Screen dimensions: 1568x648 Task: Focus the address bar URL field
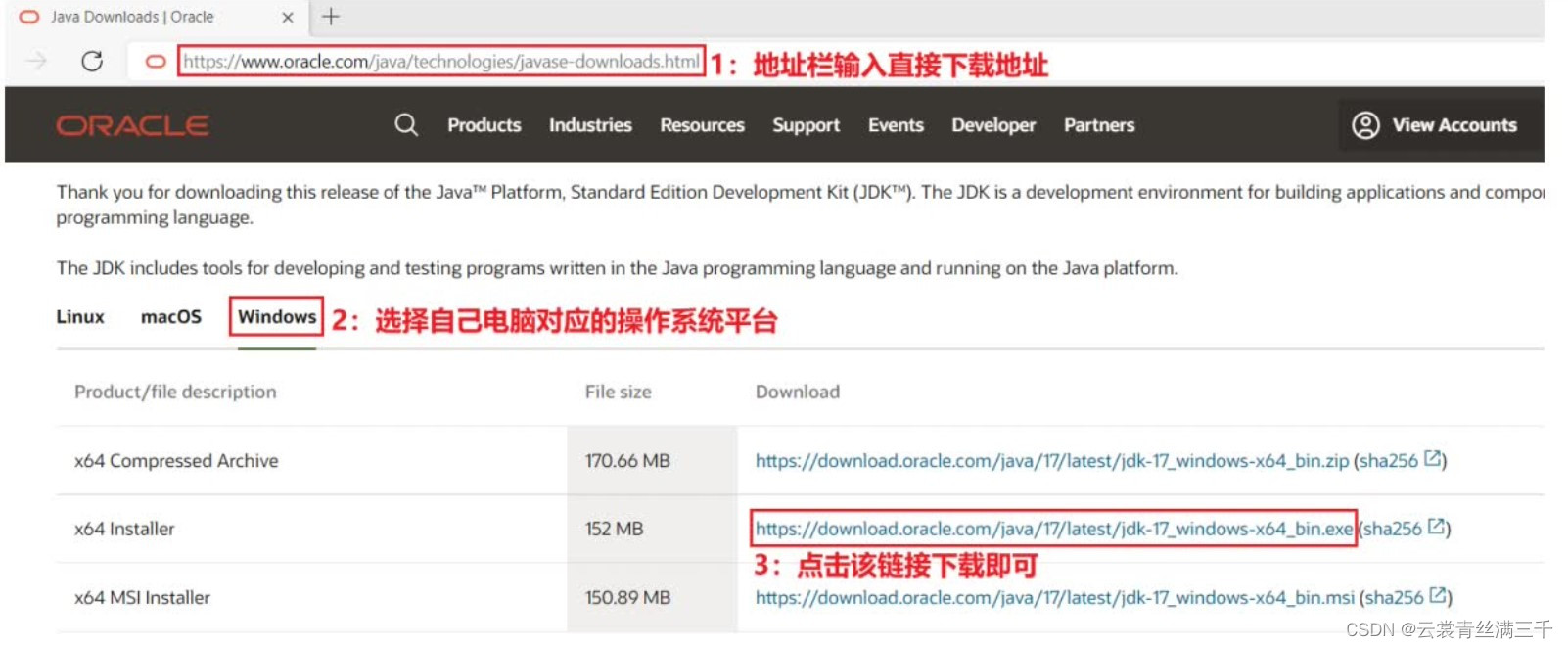point(440,62)
